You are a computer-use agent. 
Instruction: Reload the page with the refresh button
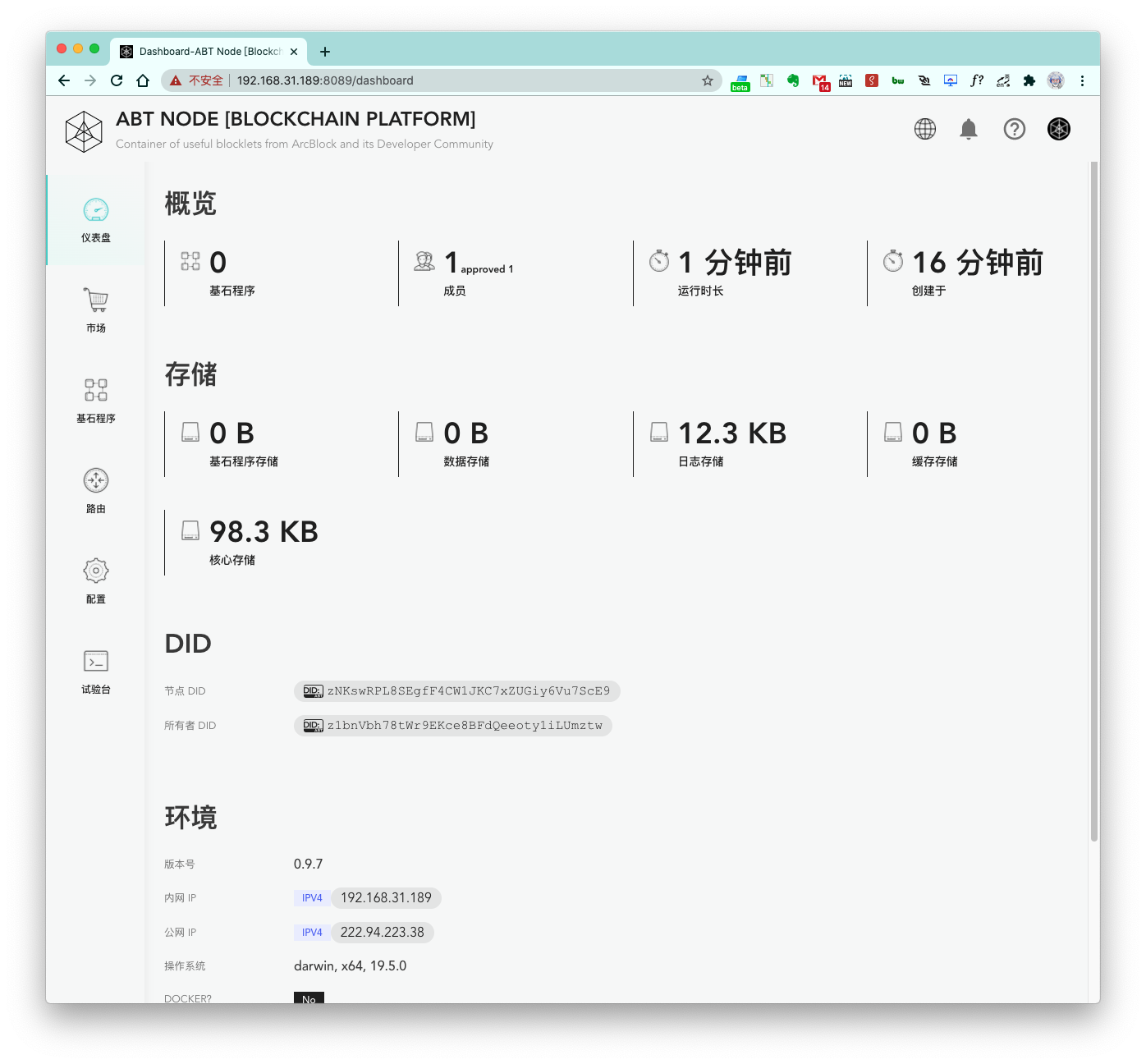(117, 80)
